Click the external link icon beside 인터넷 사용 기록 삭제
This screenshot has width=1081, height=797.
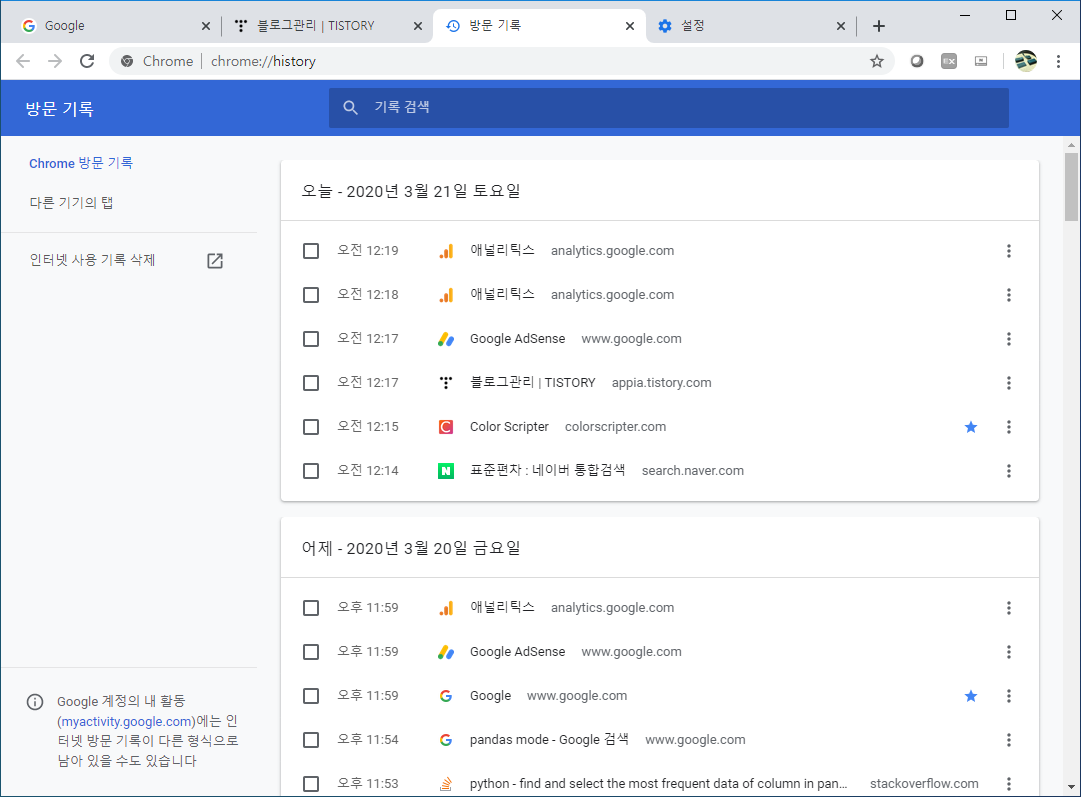215,261
